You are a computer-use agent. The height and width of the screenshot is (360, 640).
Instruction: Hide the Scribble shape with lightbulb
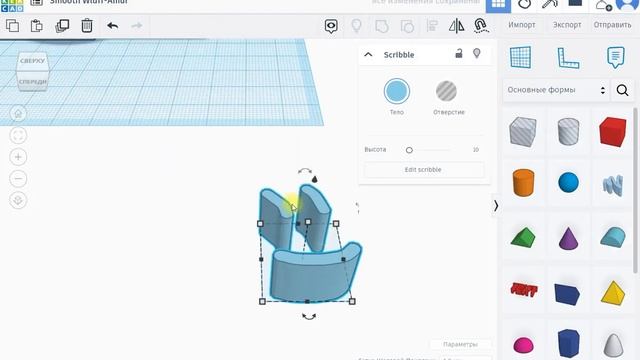[x=476, y=53]
